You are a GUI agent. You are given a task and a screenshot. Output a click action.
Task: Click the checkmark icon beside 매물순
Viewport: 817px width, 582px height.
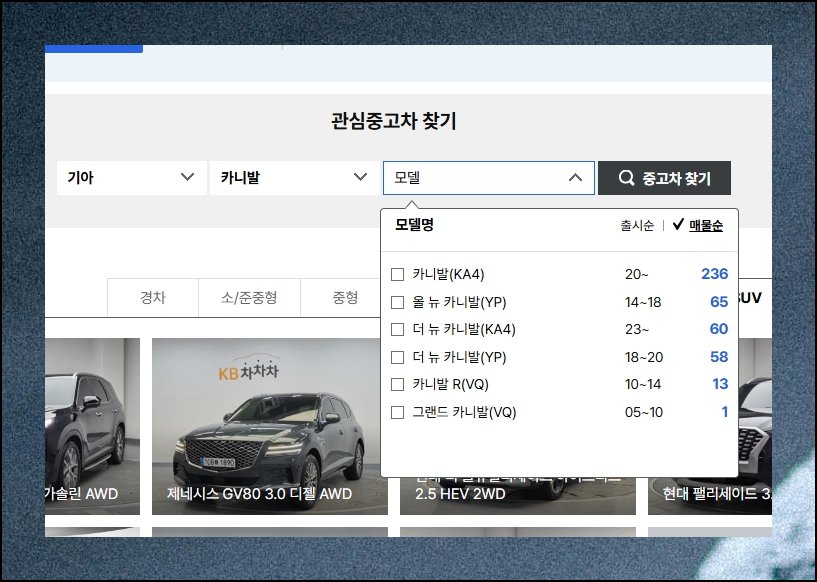[678, 225]
